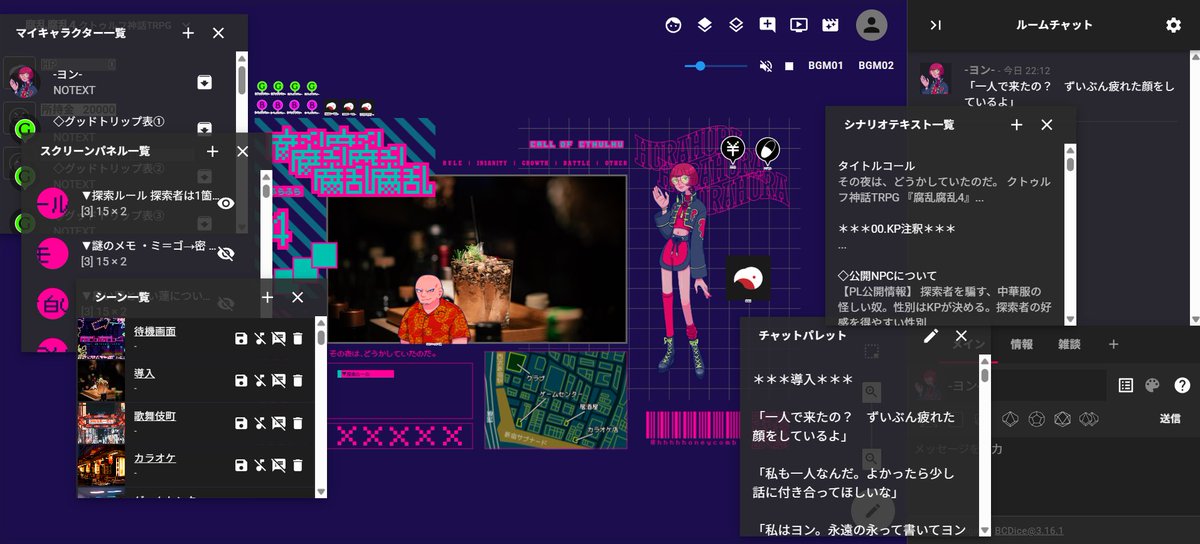
Task: Add a new character in My Character list
Action: tap(188, 33)
